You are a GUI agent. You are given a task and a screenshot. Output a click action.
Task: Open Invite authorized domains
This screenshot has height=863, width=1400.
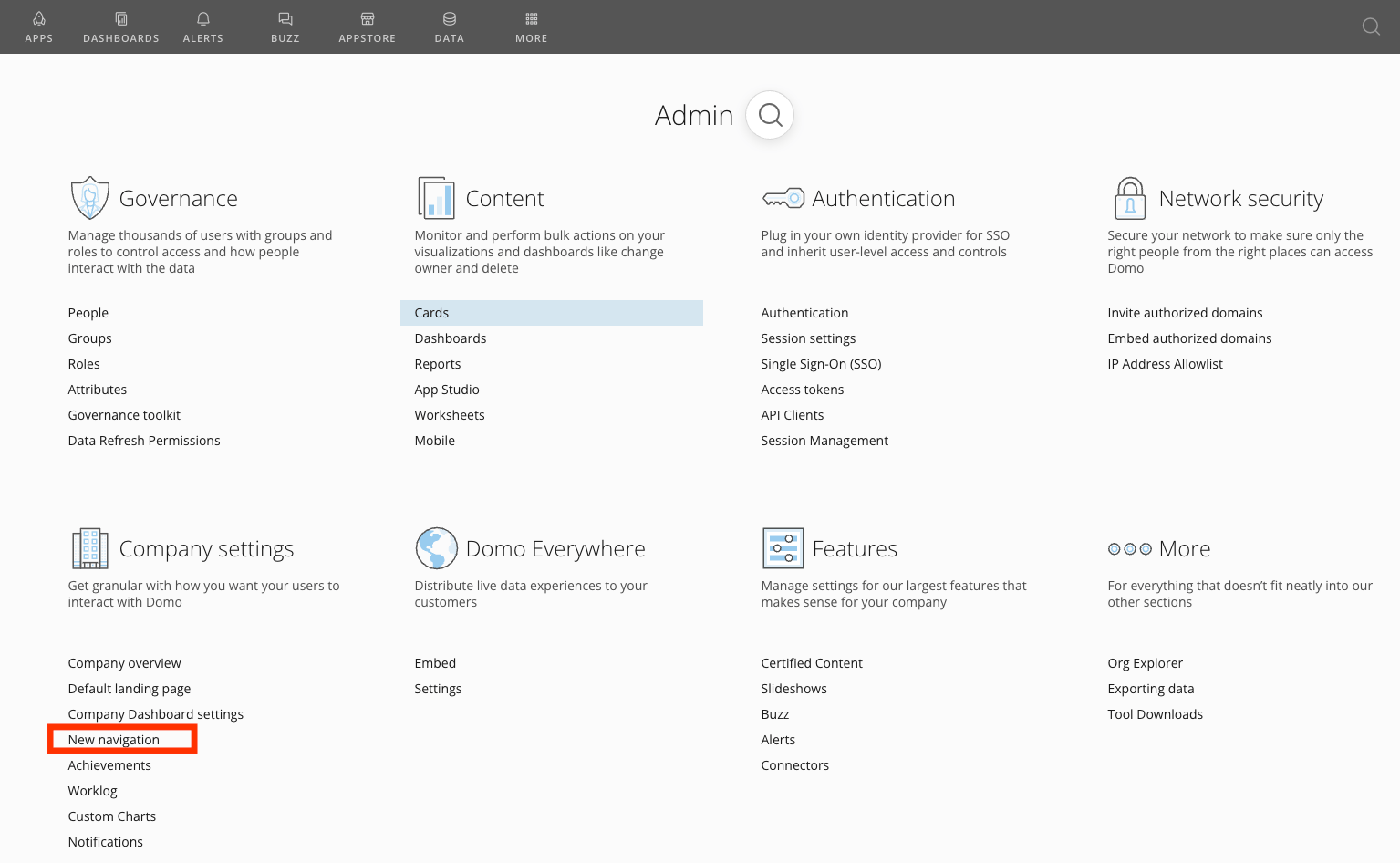click(x=1185, y=313)
